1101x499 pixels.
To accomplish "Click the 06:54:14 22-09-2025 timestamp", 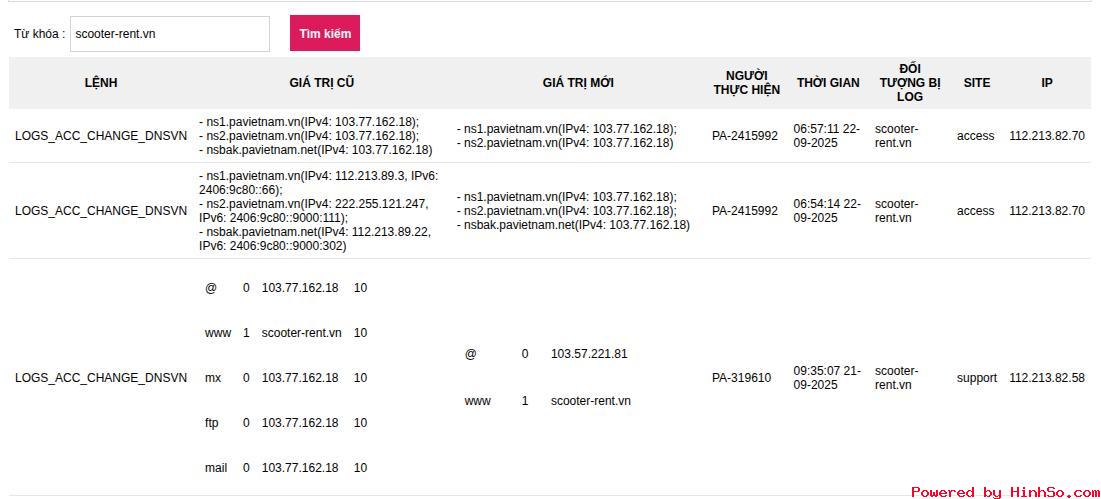I will tap(827, 211).
